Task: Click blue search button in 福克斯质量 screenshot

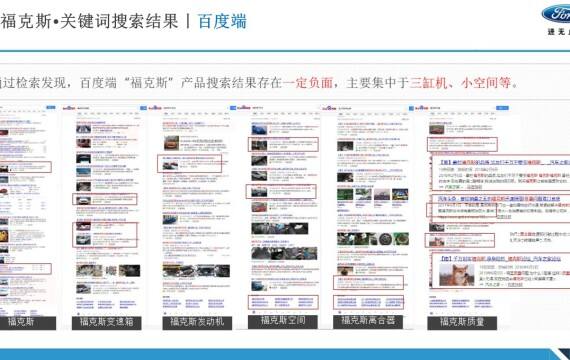Action: pos(502,108)
